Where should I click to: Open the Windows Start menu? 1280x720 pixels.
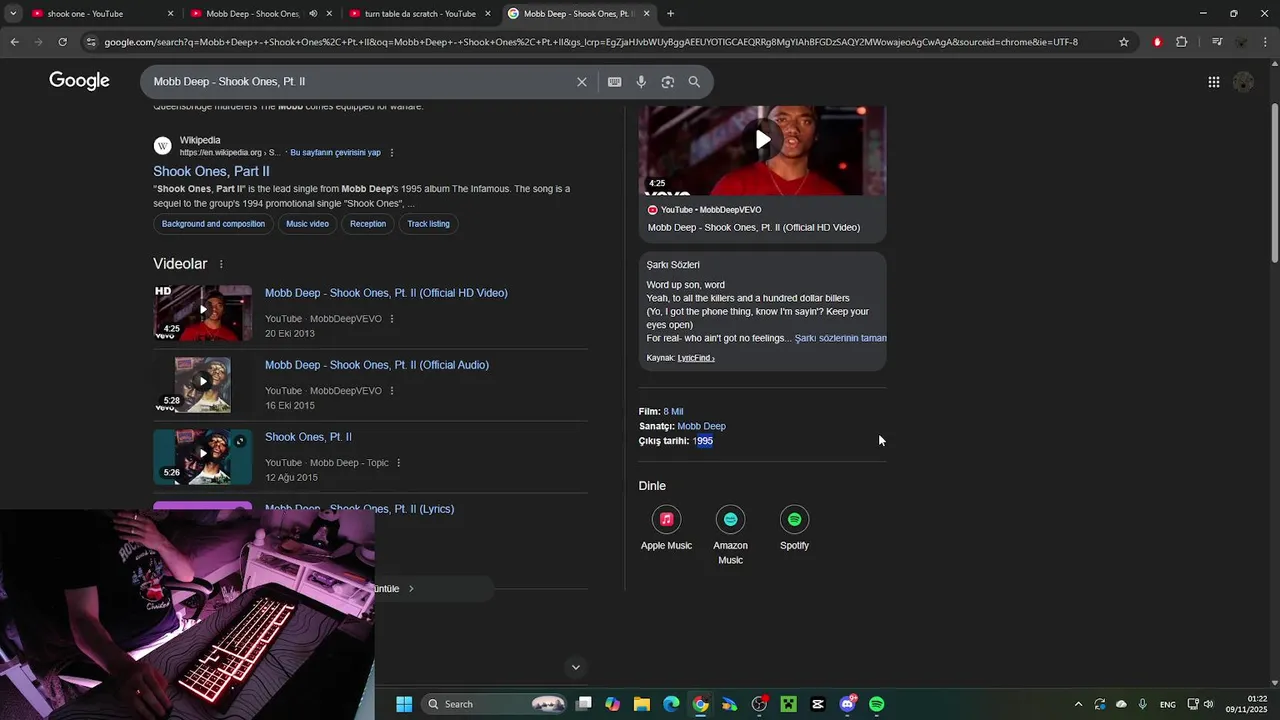tap(404, 704)
